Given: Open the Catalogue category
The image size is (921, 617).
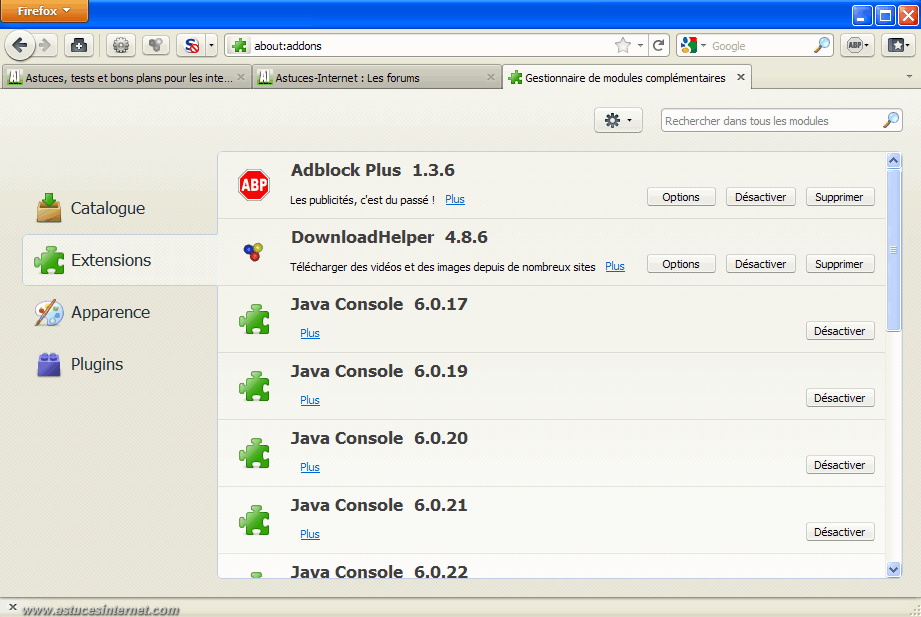Looking at the screenshot, I should point(120,208).
